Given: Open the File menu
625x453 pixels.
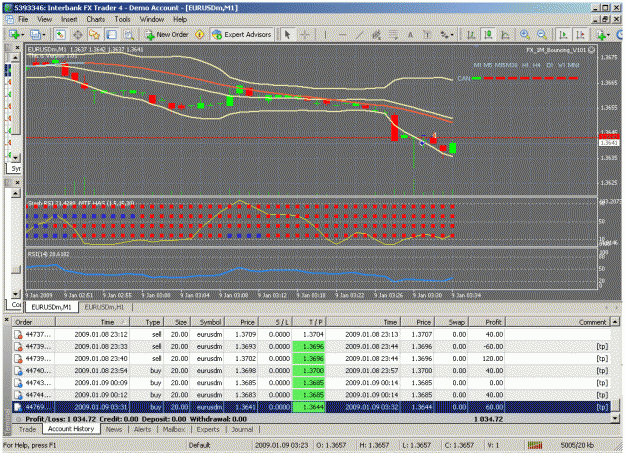Looking at the screenshot, I should tap(23, 19).
